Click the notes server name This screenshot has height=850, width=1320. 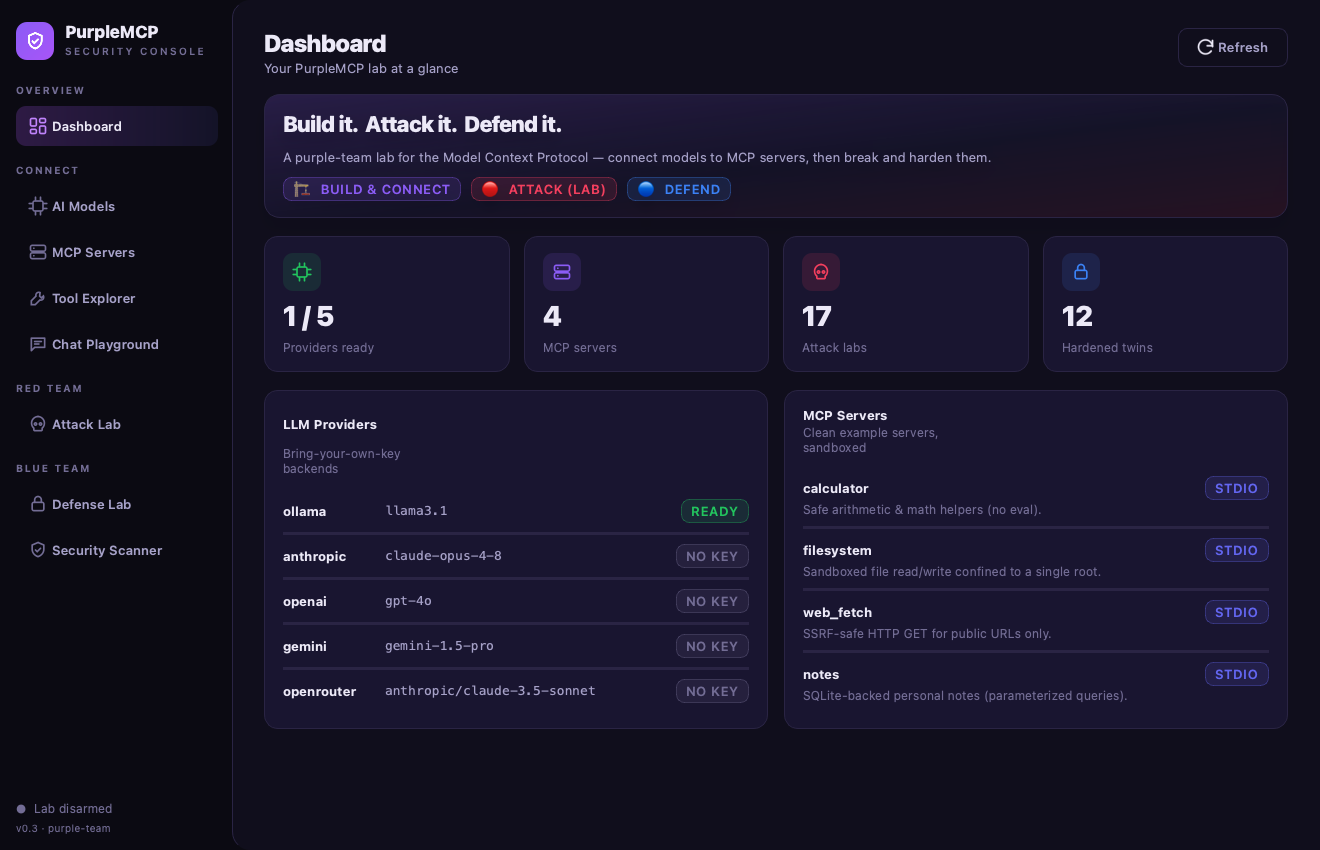pos(821,674)
